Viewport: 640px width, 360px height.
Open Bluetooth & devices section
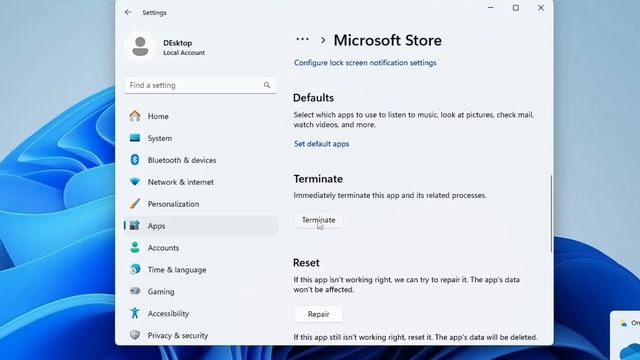[201, 160]
